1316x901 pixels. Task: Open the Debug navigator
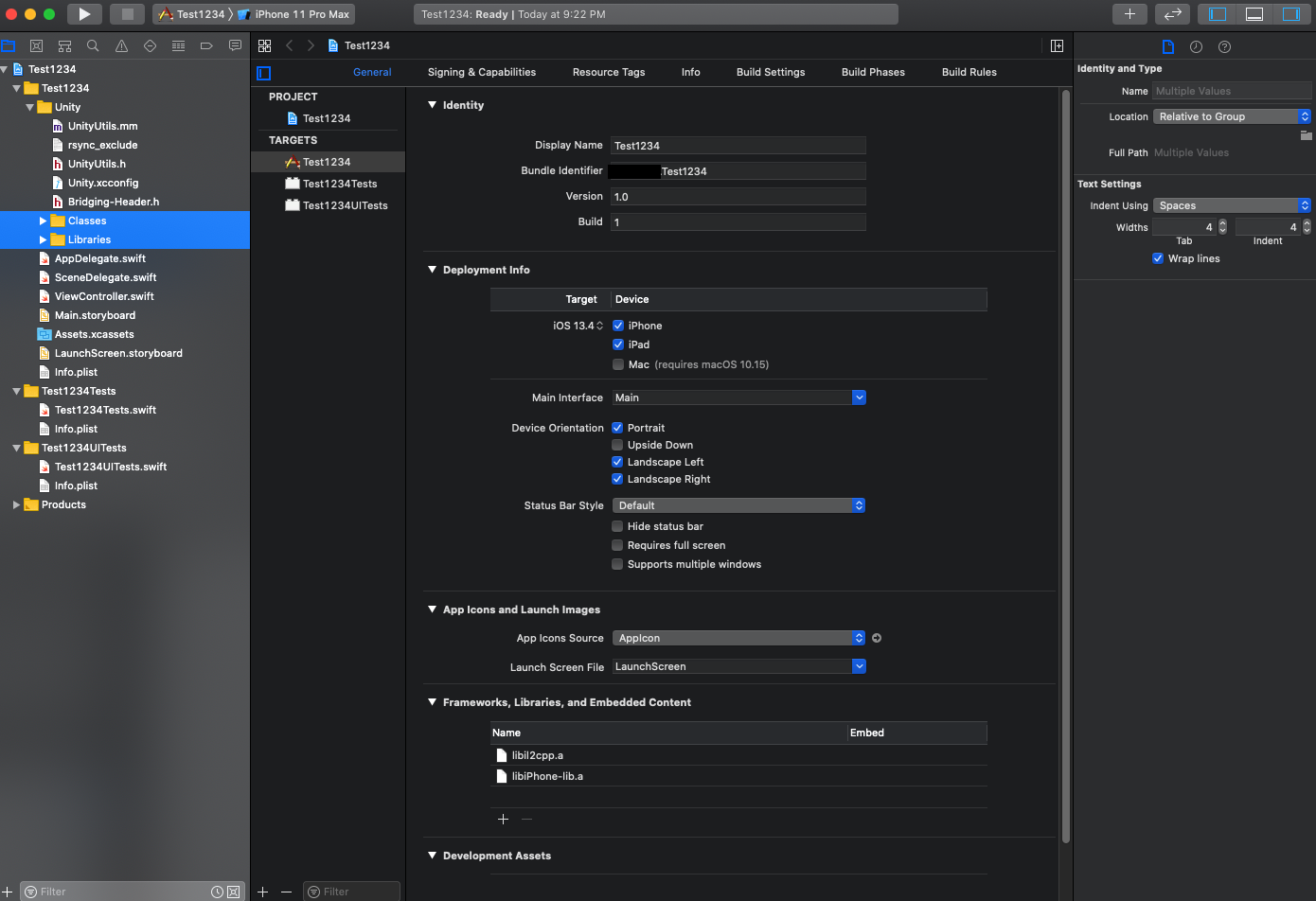click(x=178, y=45)
